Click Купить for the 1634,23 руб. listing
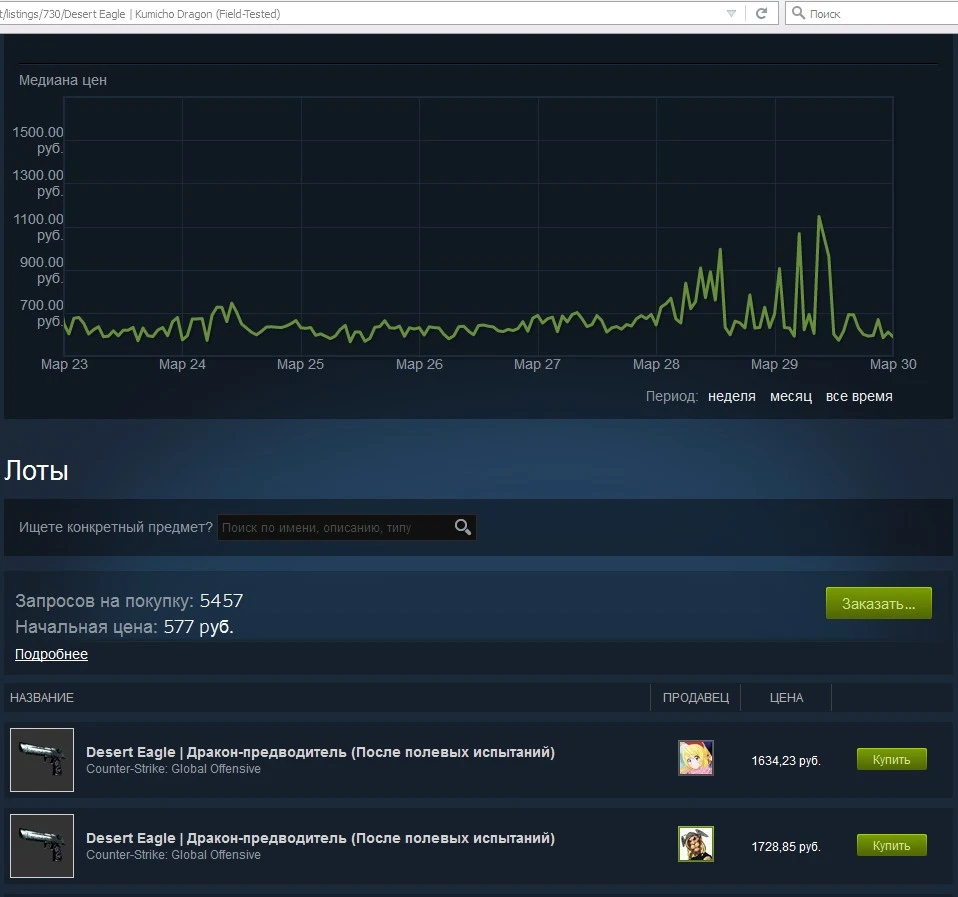The height and width of the screenshot is (897, 958). 891,760
